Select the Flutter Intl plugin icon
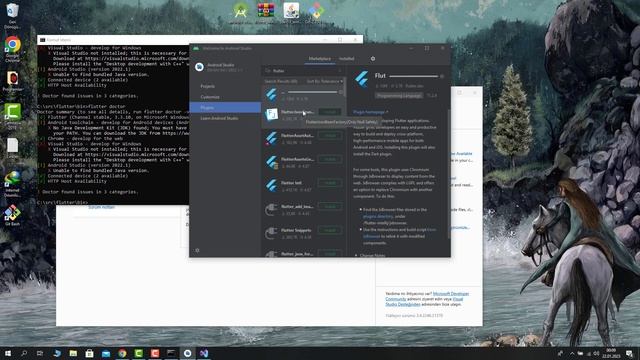Viewport: 640px width, 360px height. [x=271, y=186]
